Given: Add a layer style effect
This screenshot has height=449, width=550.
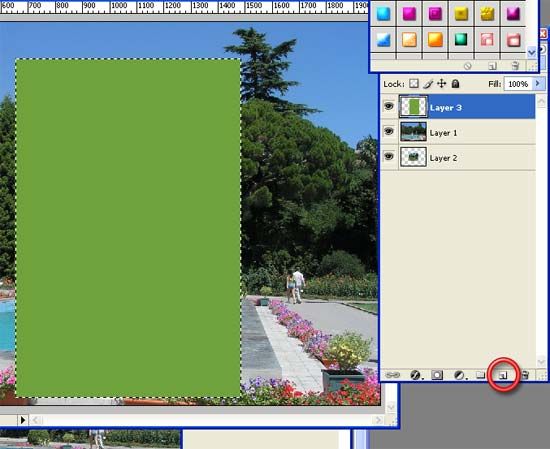Looking at the screenshot, I should tap(415, 375).
